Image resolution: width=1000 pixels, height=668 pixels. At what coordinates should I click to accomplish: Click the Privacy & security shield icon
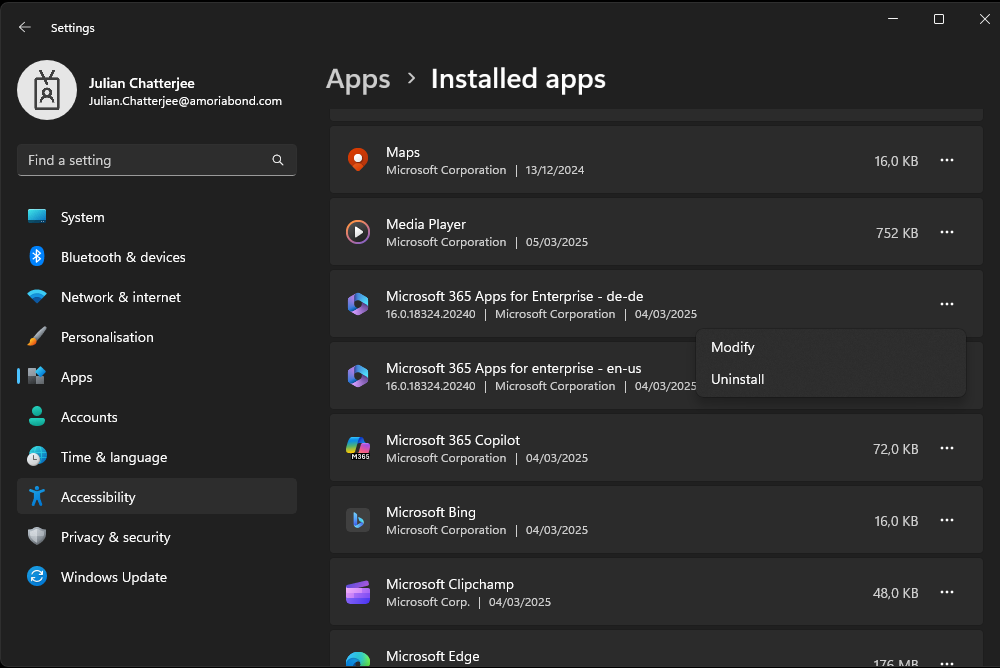coord(37,536)
